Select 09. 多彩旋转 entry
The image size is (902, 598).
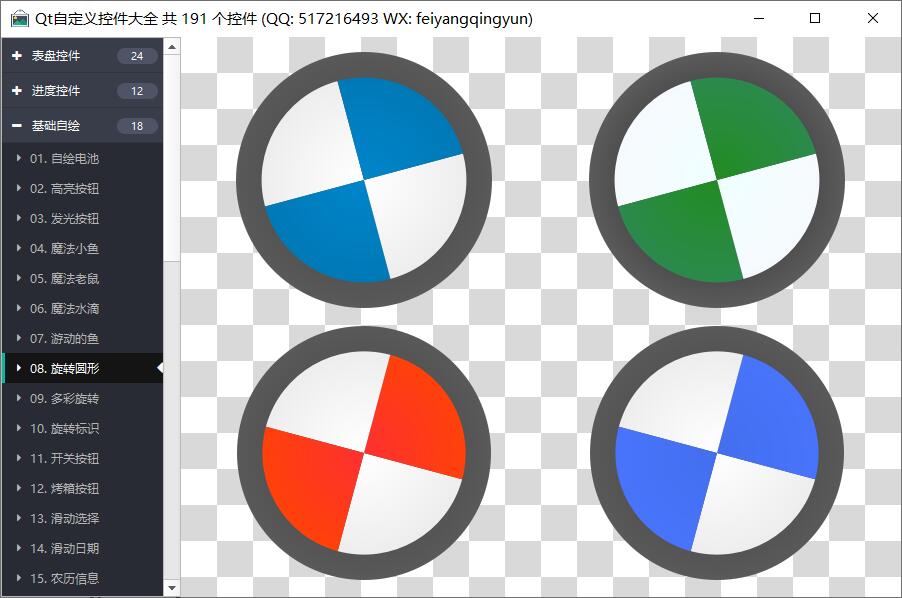tap(64, 398)
